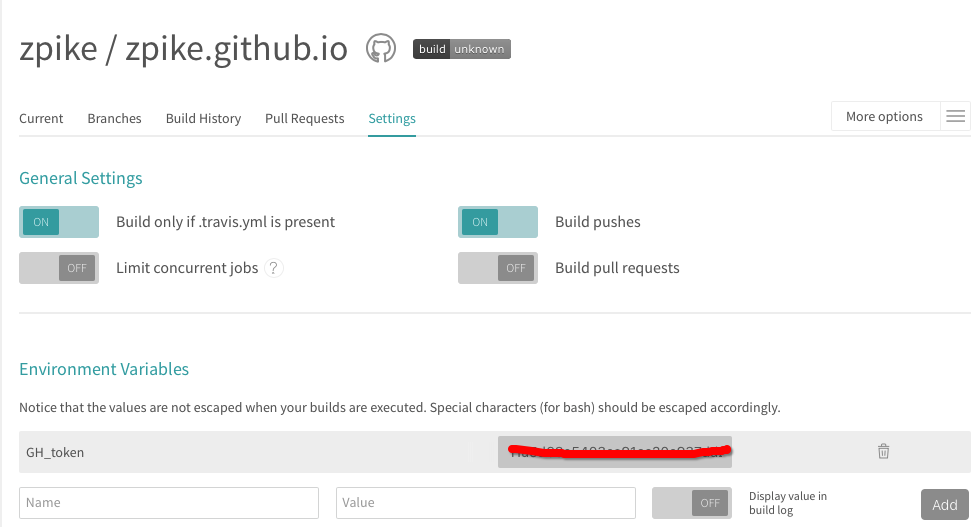Click the Build only if .travis.yml is present label
This screenshot has width=977, height=527.
point(226,222)
